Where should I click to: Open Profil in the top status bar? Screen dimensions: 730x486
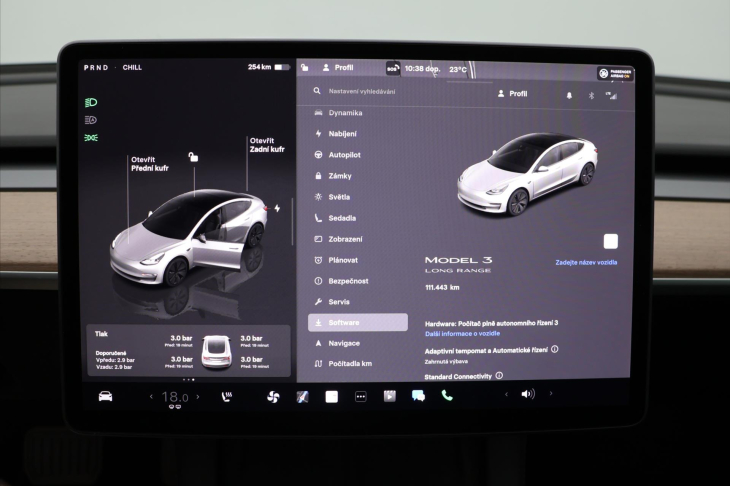[338, 68]
